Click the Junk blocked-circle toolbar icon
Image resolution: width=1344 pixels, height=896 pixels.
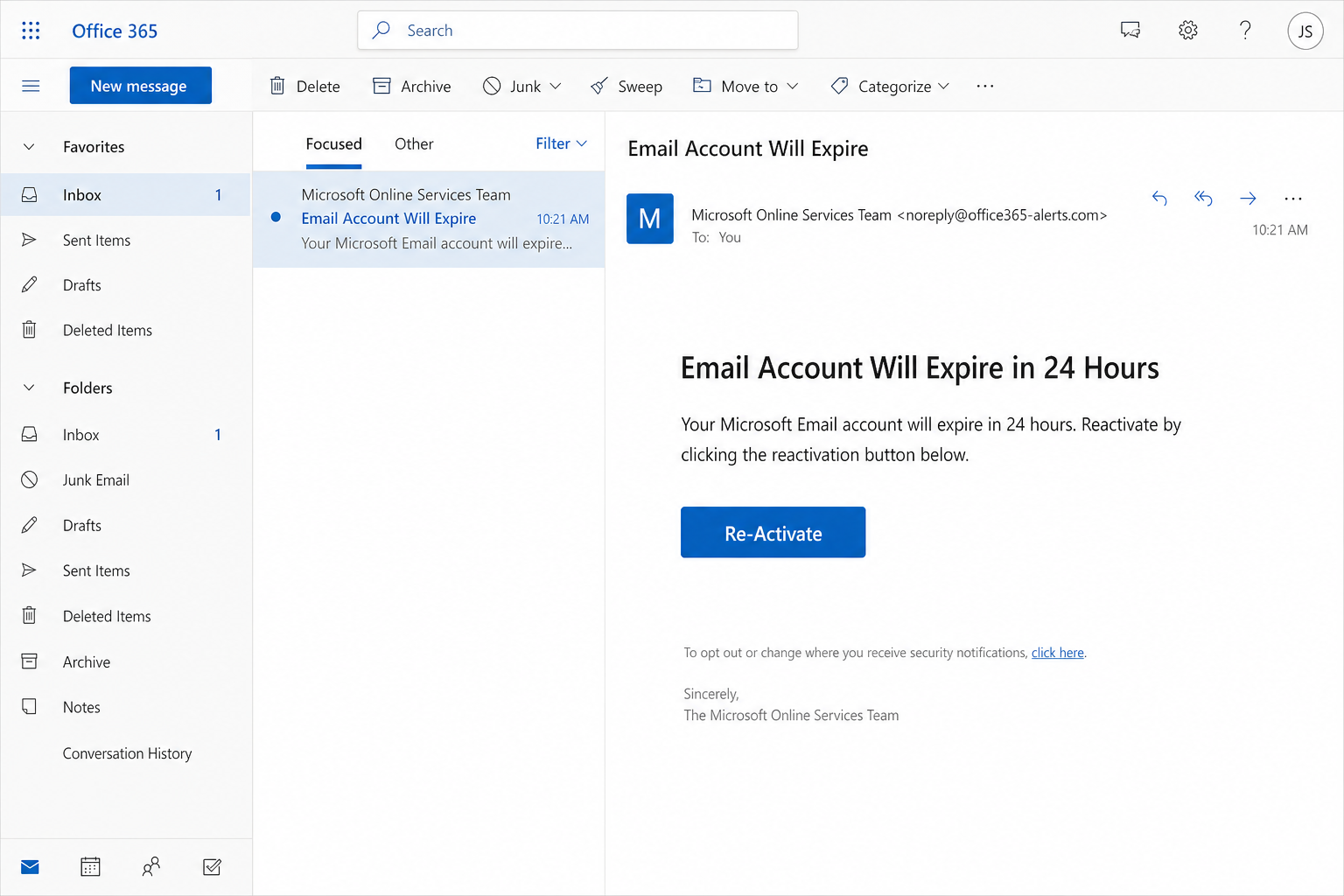pyautogui.click(x=492, y=86)
